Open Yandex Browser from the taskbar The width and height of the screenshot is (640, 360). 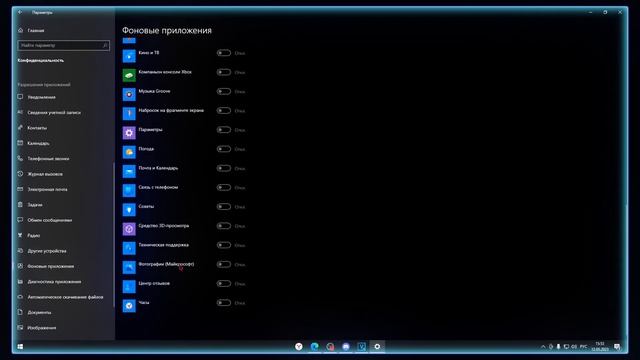(299, 347)
